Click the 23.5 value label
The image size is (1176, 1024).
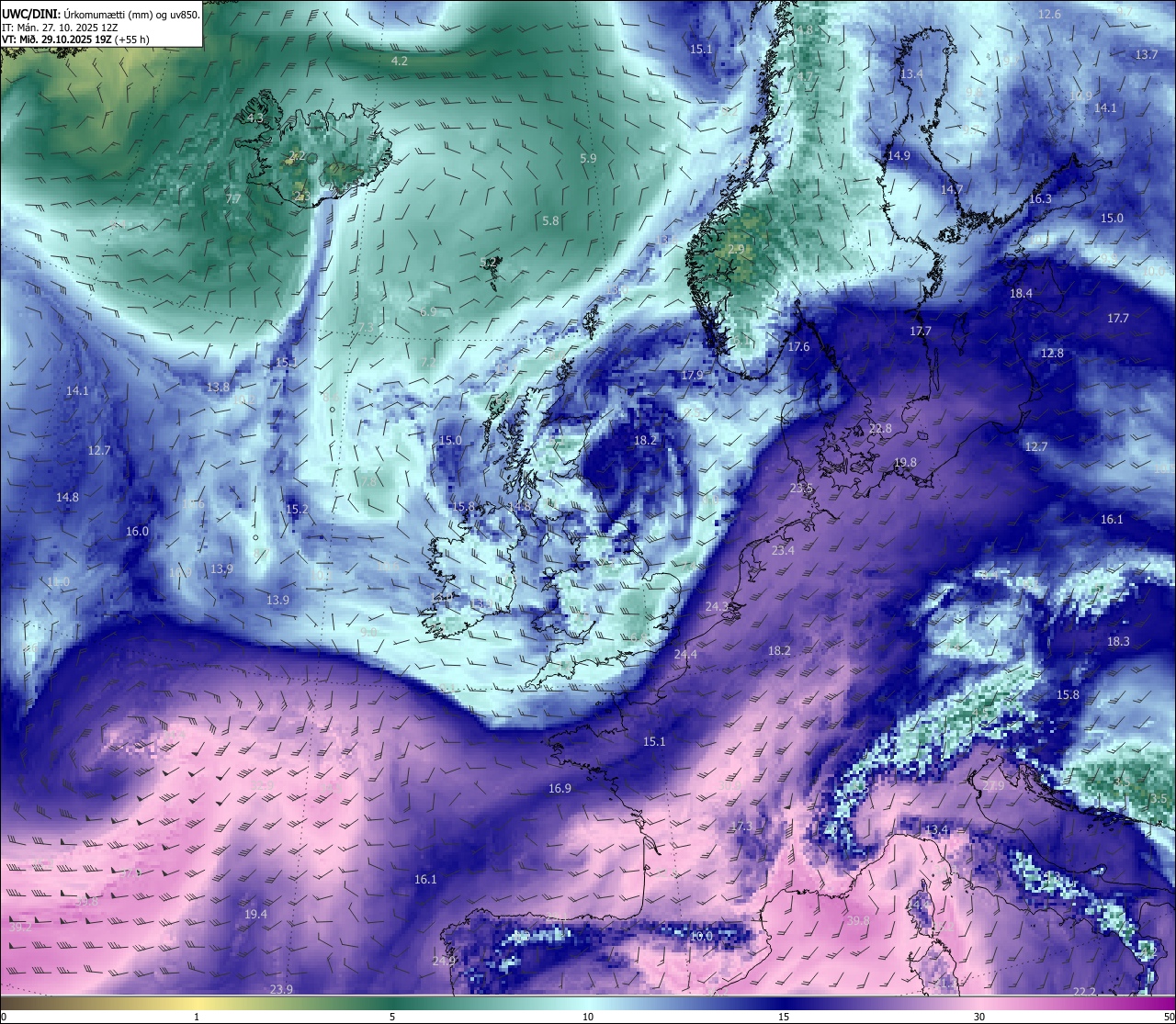(801, 488)
